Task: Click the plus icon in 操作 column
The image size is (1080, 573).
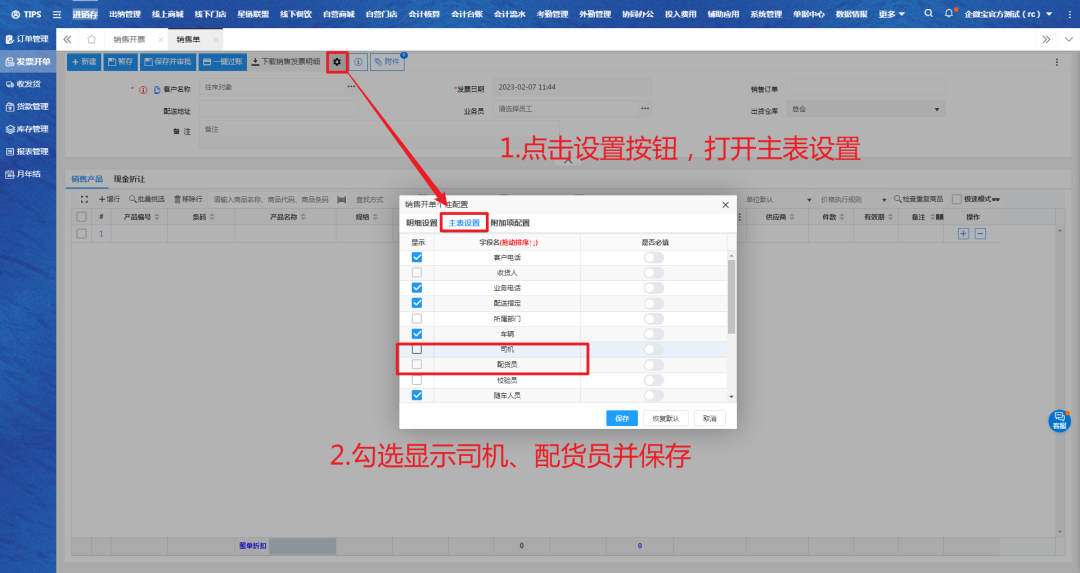Action: point(964,233)
